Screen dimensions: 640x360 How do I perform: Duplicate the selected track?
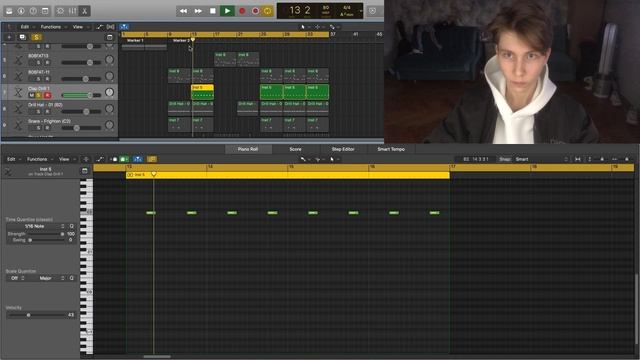coord(22,37)
